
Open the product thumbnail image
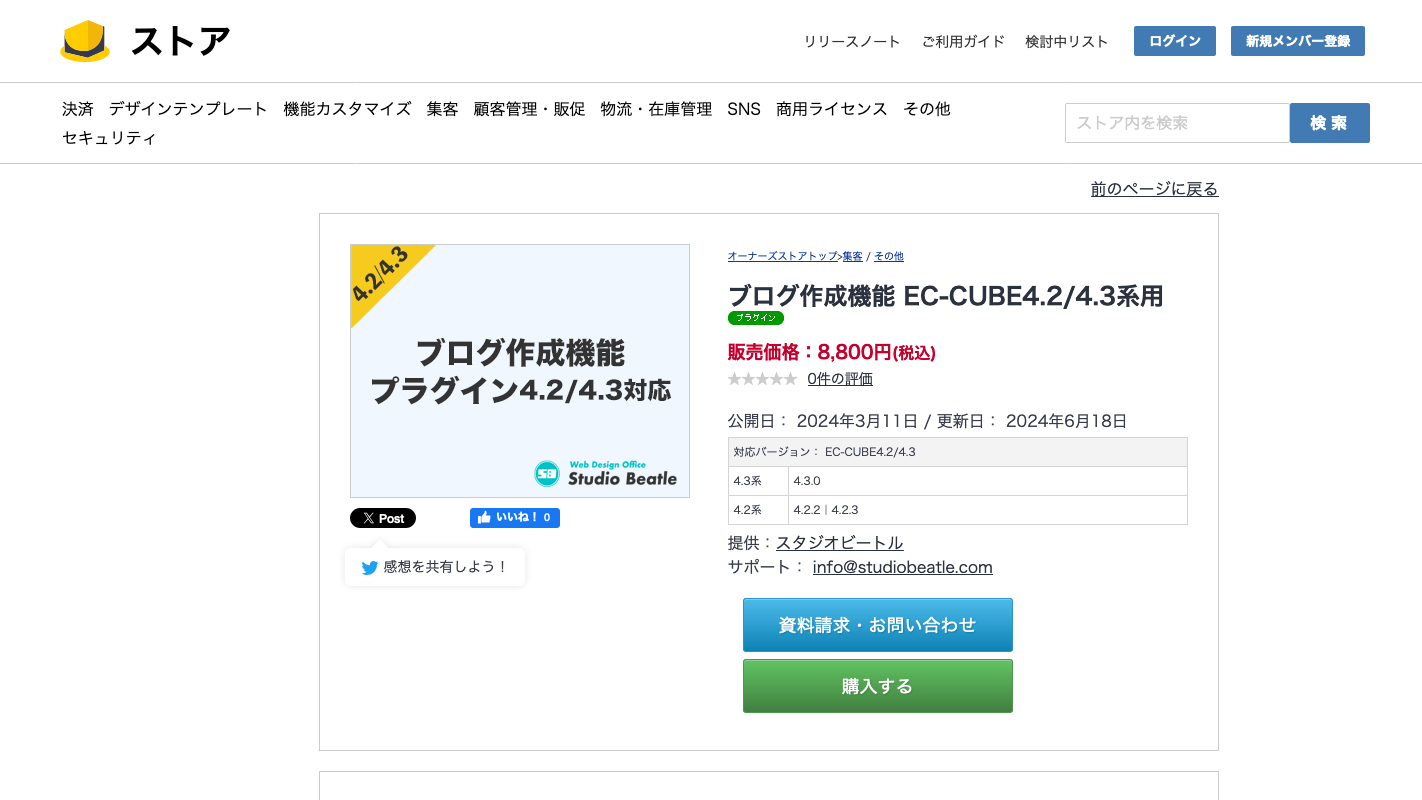(x=520, y=370)
